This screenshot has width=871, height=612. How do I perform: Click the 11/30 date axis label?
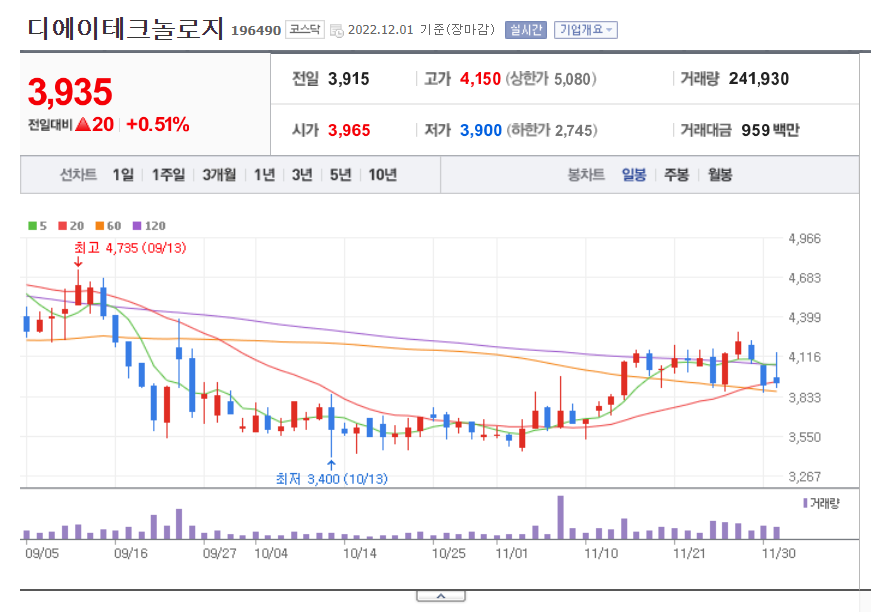(778, 553)
